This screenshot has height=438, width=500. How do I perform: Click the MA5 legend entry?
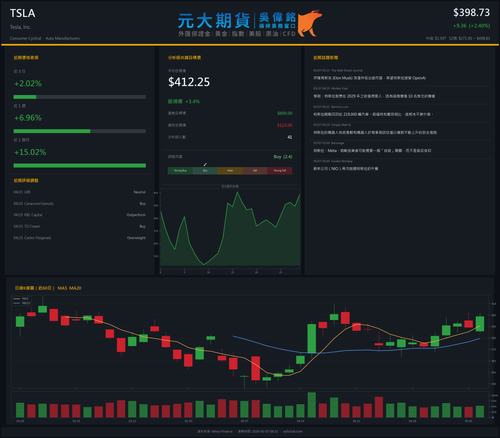click(x=22, y=299)
